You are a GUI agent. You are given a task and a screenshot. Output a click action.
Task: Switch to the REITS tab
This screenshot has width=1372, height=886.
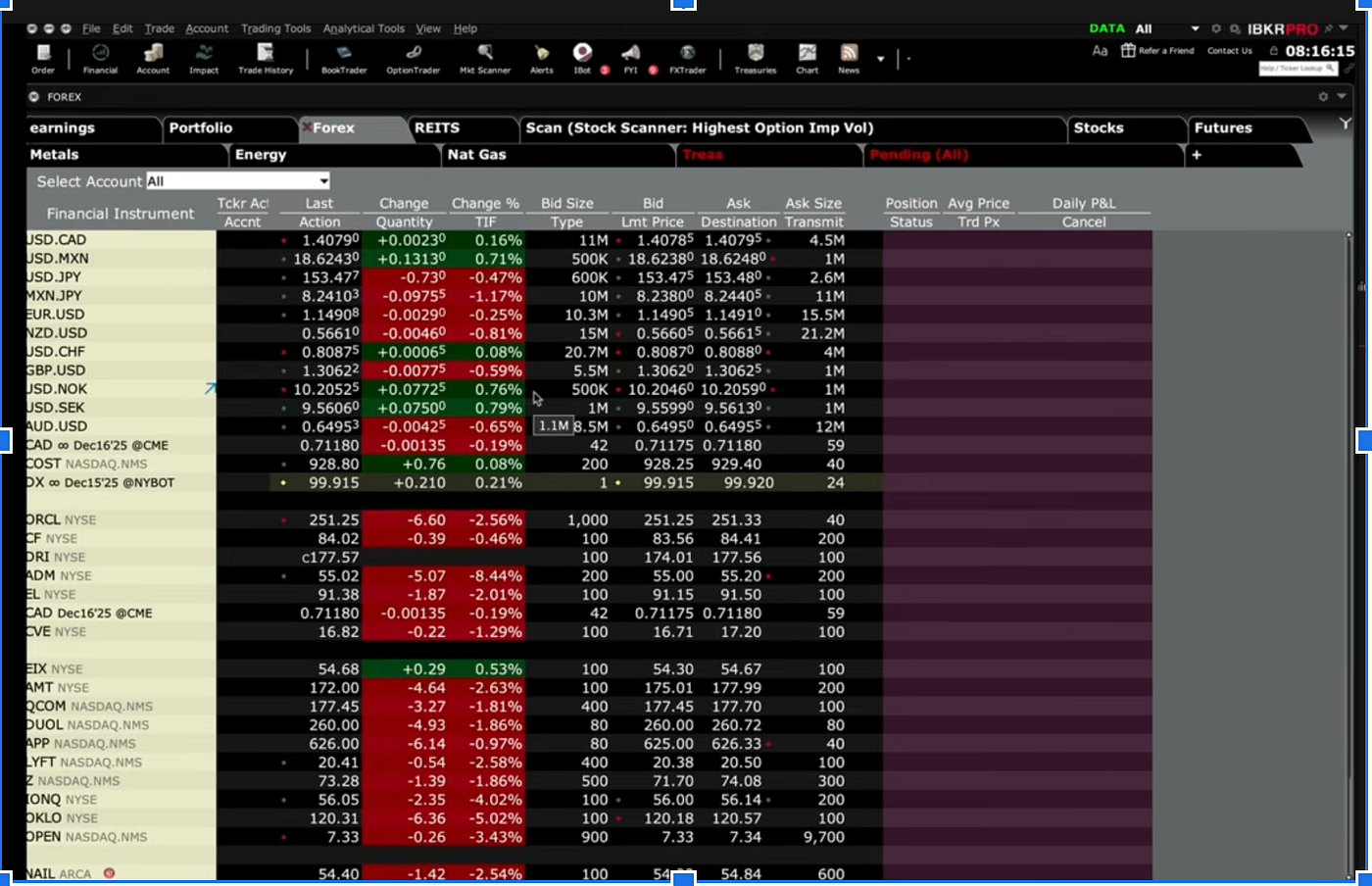pos(462,128)
